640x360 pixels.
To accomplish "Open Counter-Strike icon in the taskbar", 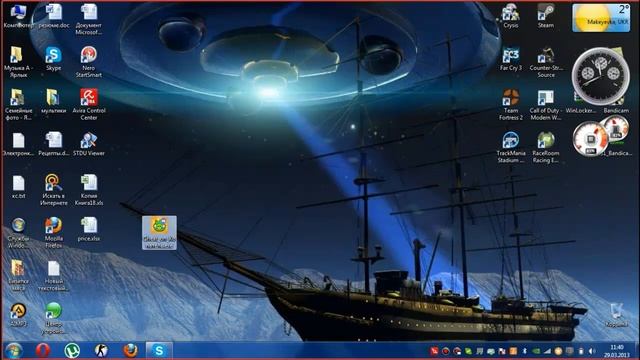I will pos(101,351).
